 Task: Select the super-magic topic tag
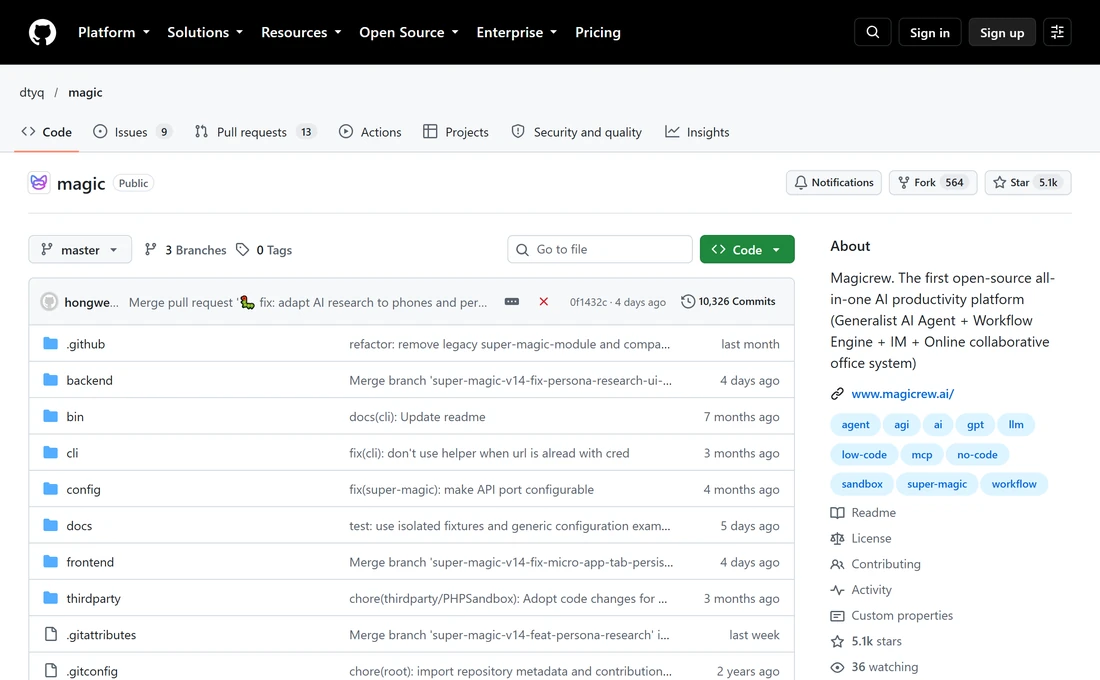click(x=937, y=484)
